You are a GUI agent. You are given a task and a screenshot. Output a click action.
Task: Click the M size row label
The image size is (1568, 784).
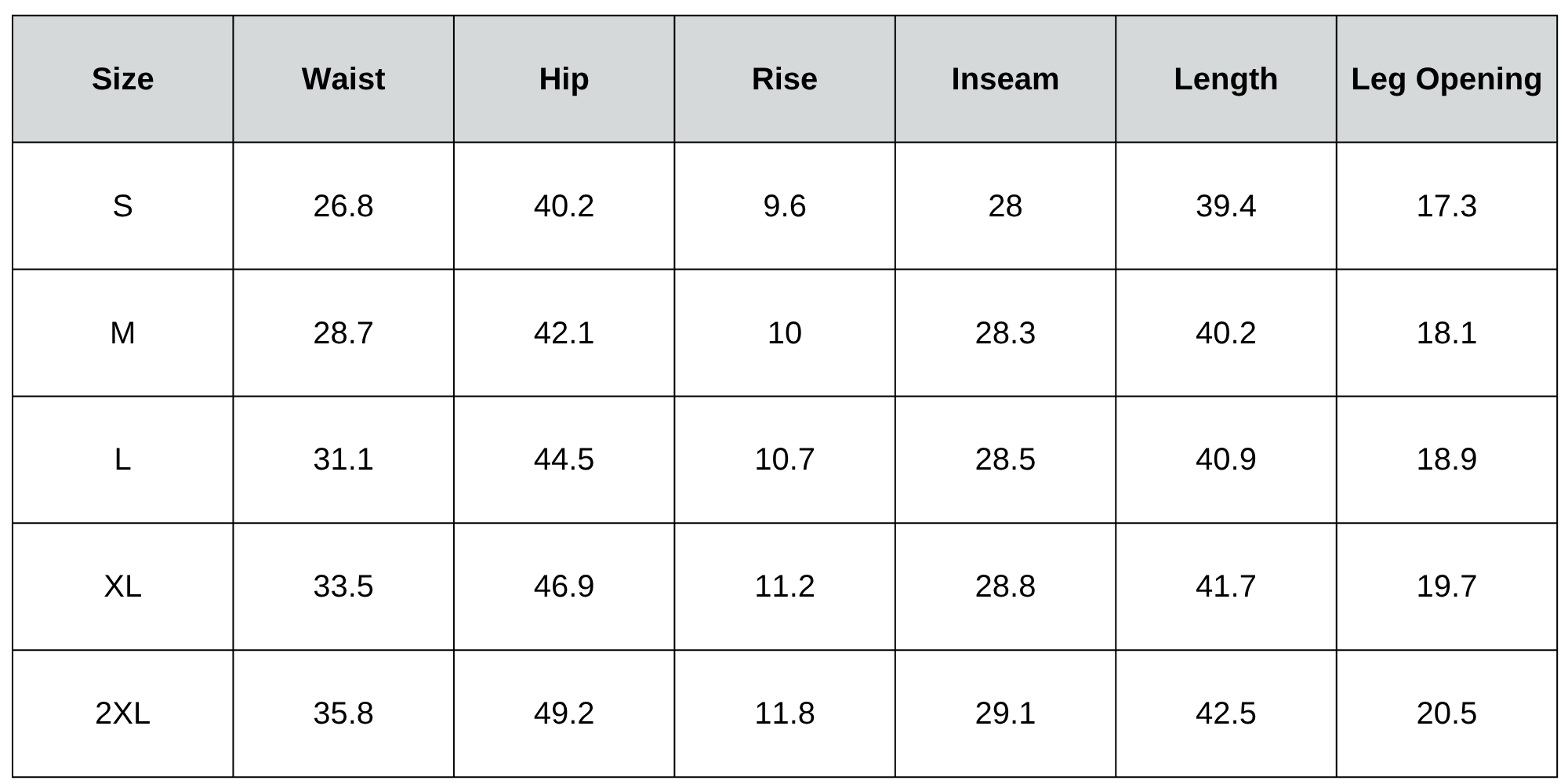(122, 333)
